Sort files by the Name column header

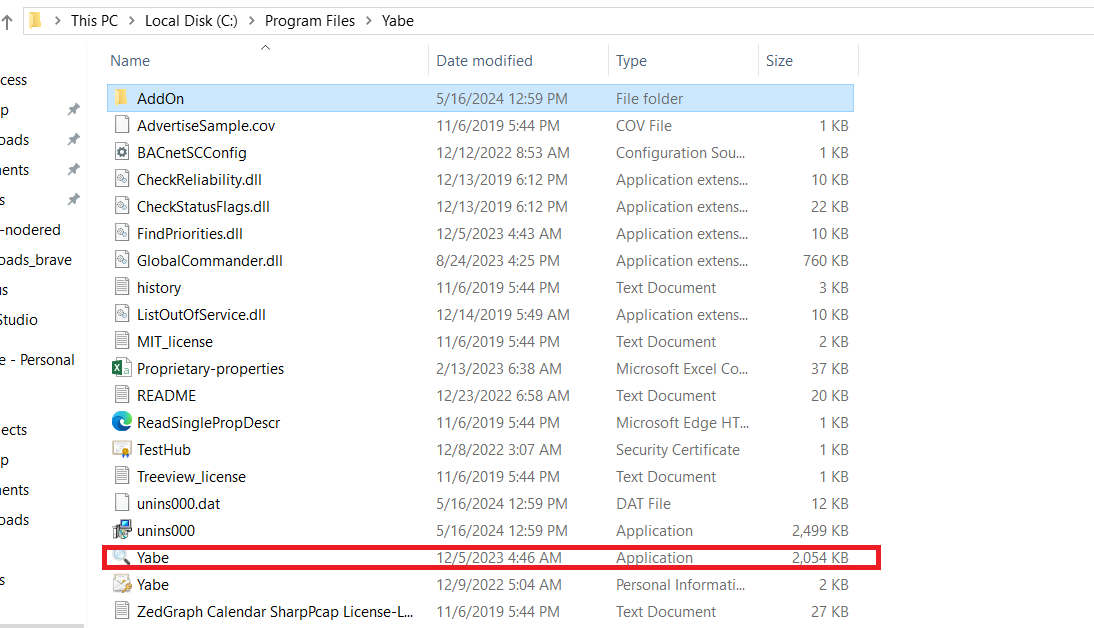tap(130, 61)
